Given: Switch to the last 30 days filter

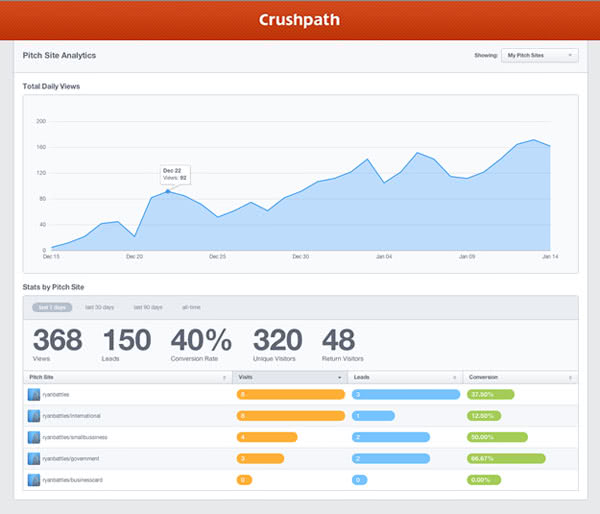Looking at the screenshot, I should [99, 307].
